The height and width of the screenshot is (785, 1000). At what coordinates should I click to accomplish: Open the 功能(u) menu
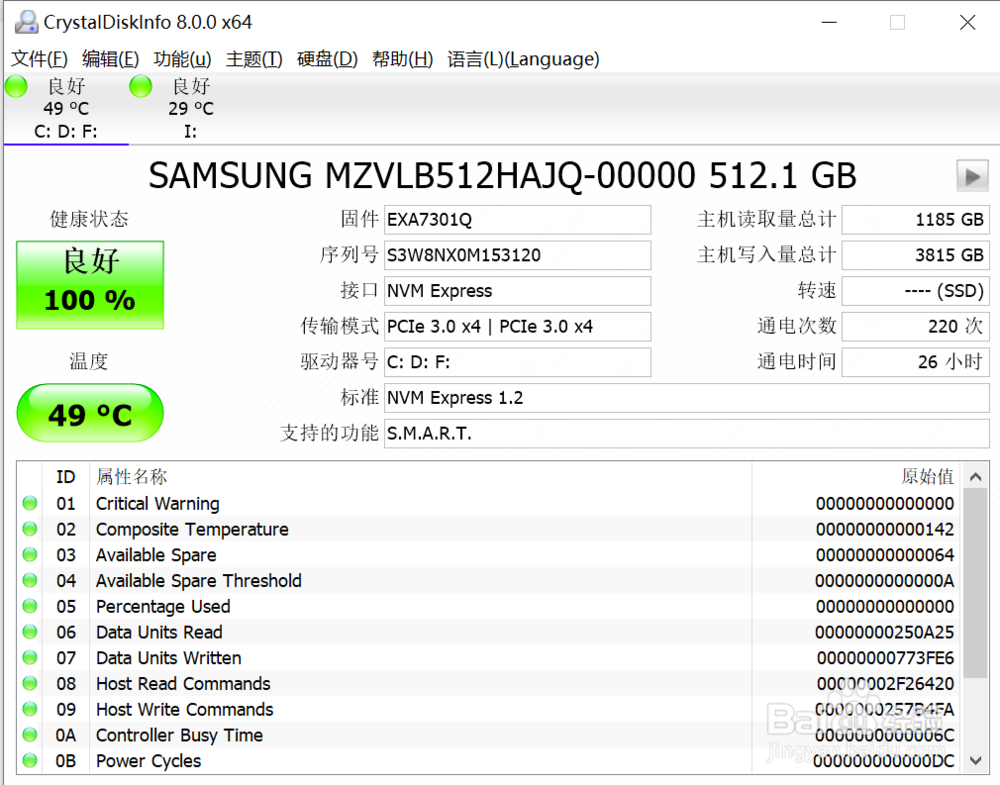pos(182,59)
